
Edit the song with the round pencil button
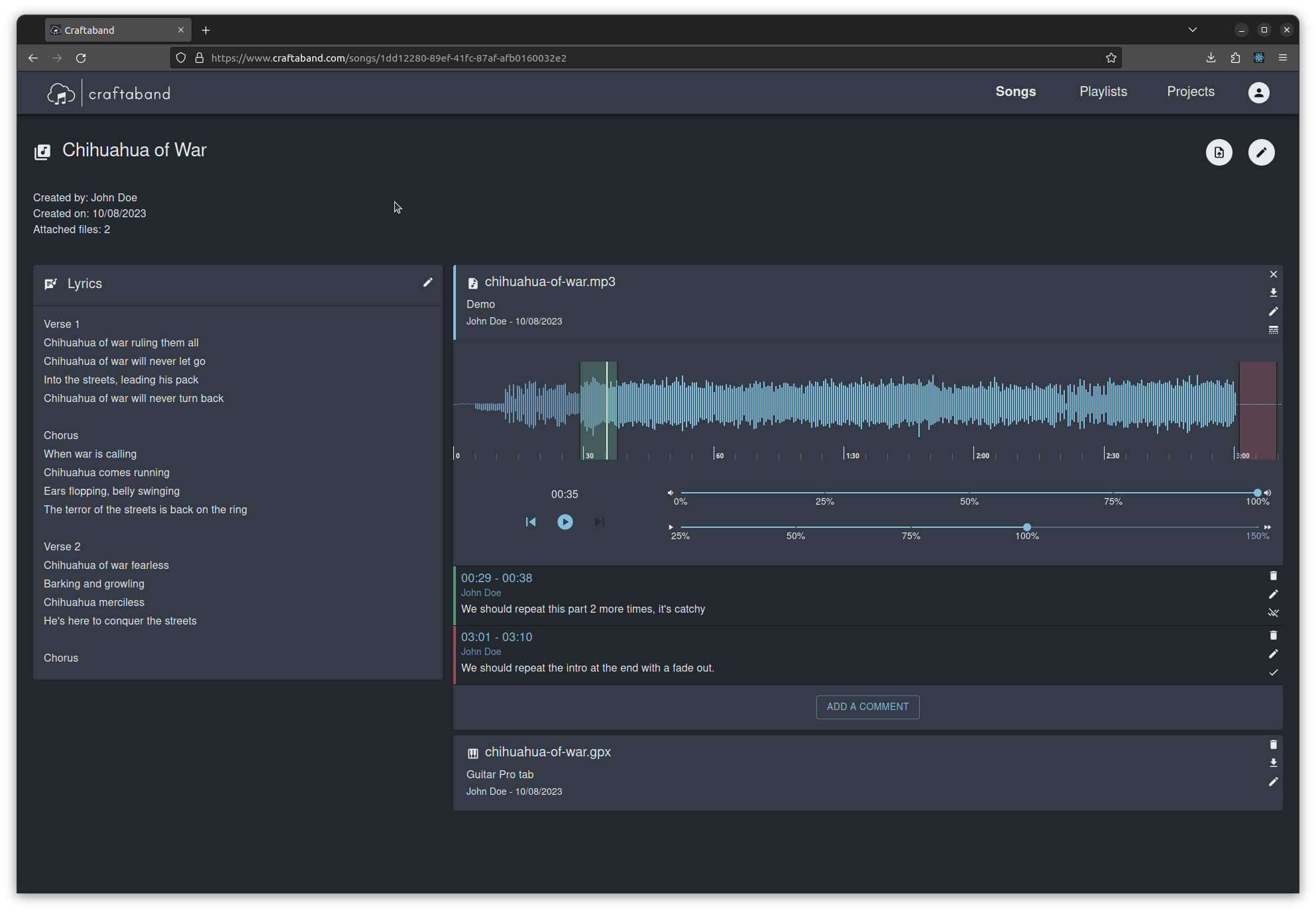click(x=1261, y=152)
